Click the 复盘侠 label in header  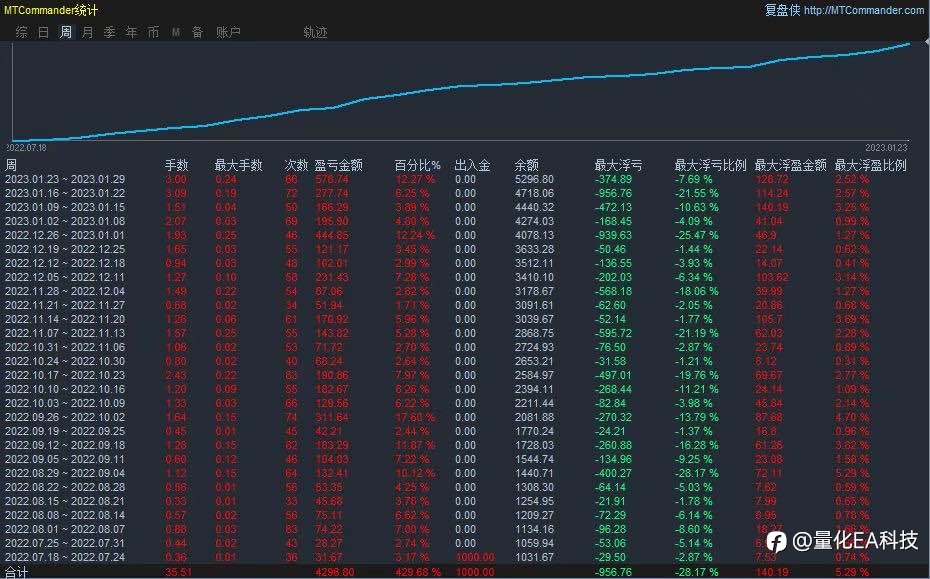pos(782,10)
